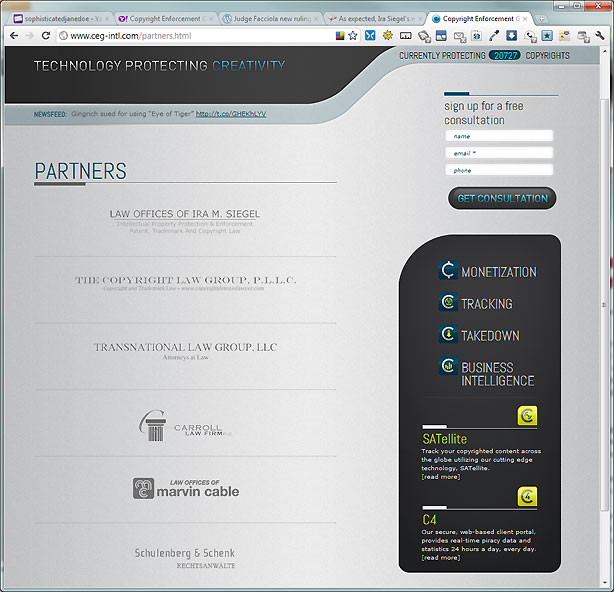Click the orange gear extension icon
This screenshot has height=592, width=614.
[x=388, y=36]
